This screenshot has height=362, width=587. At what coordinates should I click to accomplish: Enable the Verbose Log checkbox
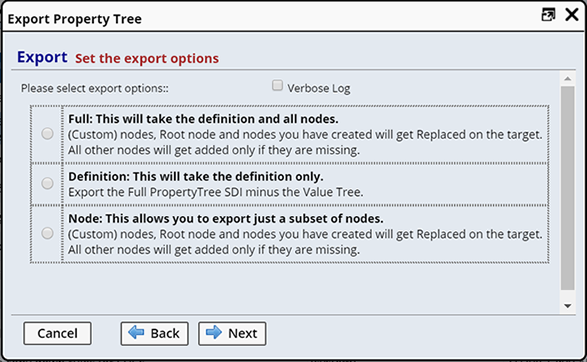point(277,85)
